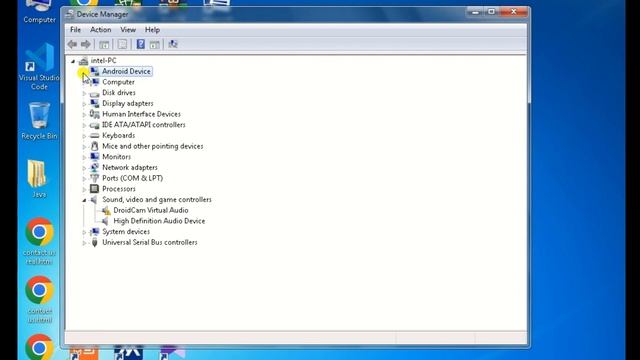640x360 pixels.
Task: Select Mice and other pointing devices label
Action: (x=153, y=146)
